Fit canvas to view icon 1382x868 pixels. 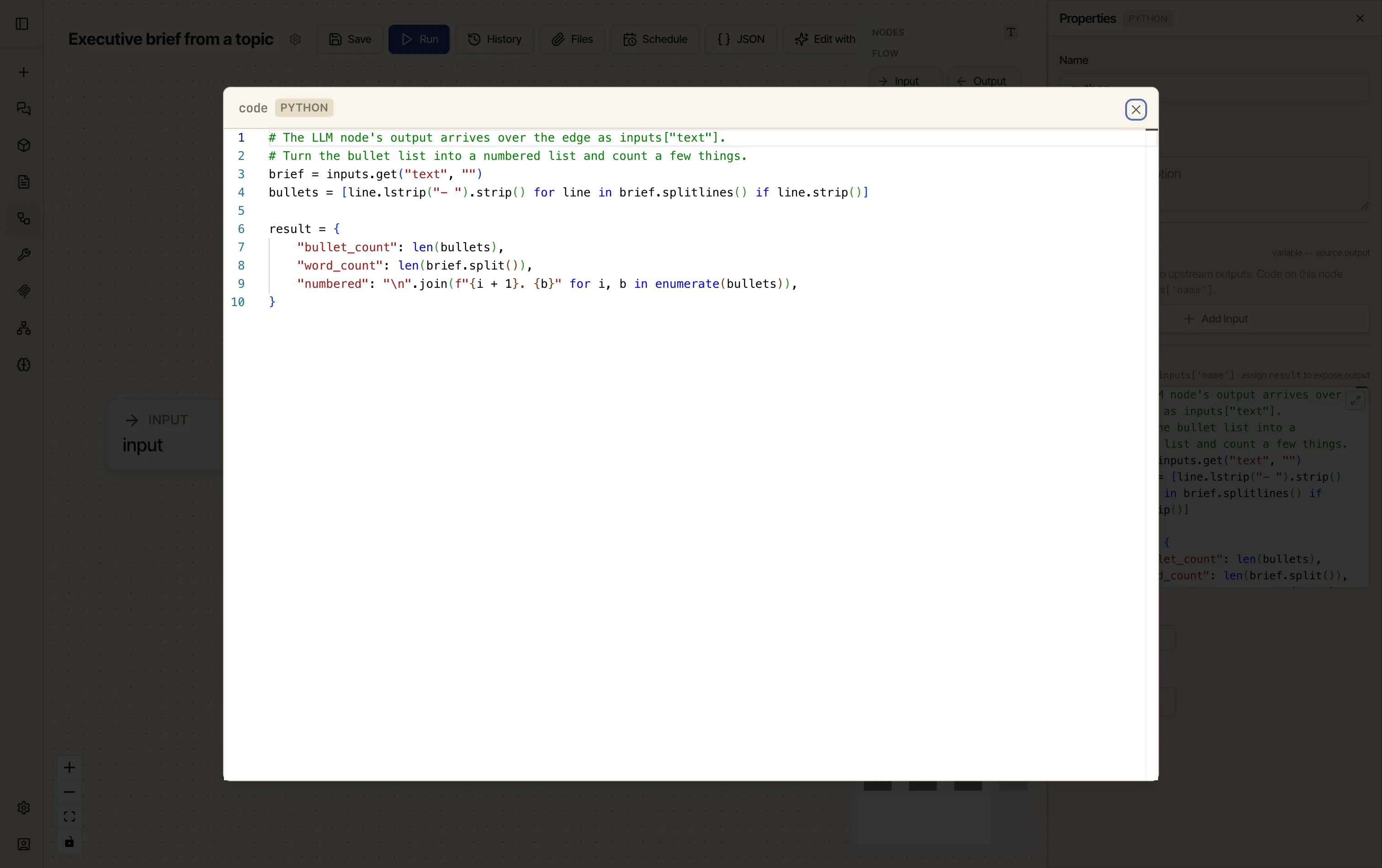[x=69, y=817]
